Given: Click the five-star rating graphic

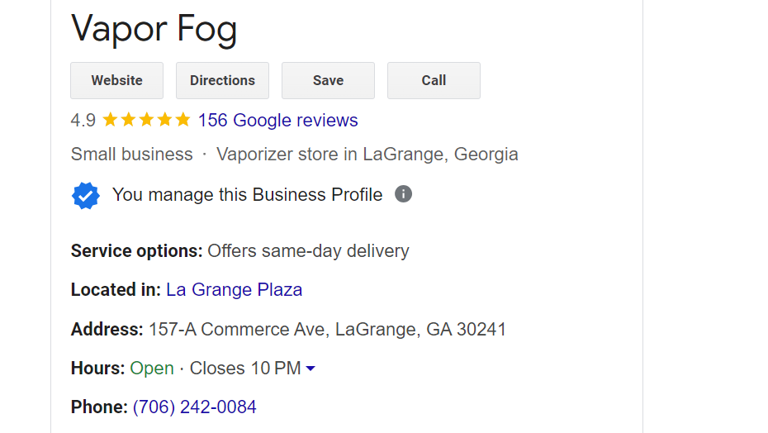Looking at the screenshot, I should [146, 120].
